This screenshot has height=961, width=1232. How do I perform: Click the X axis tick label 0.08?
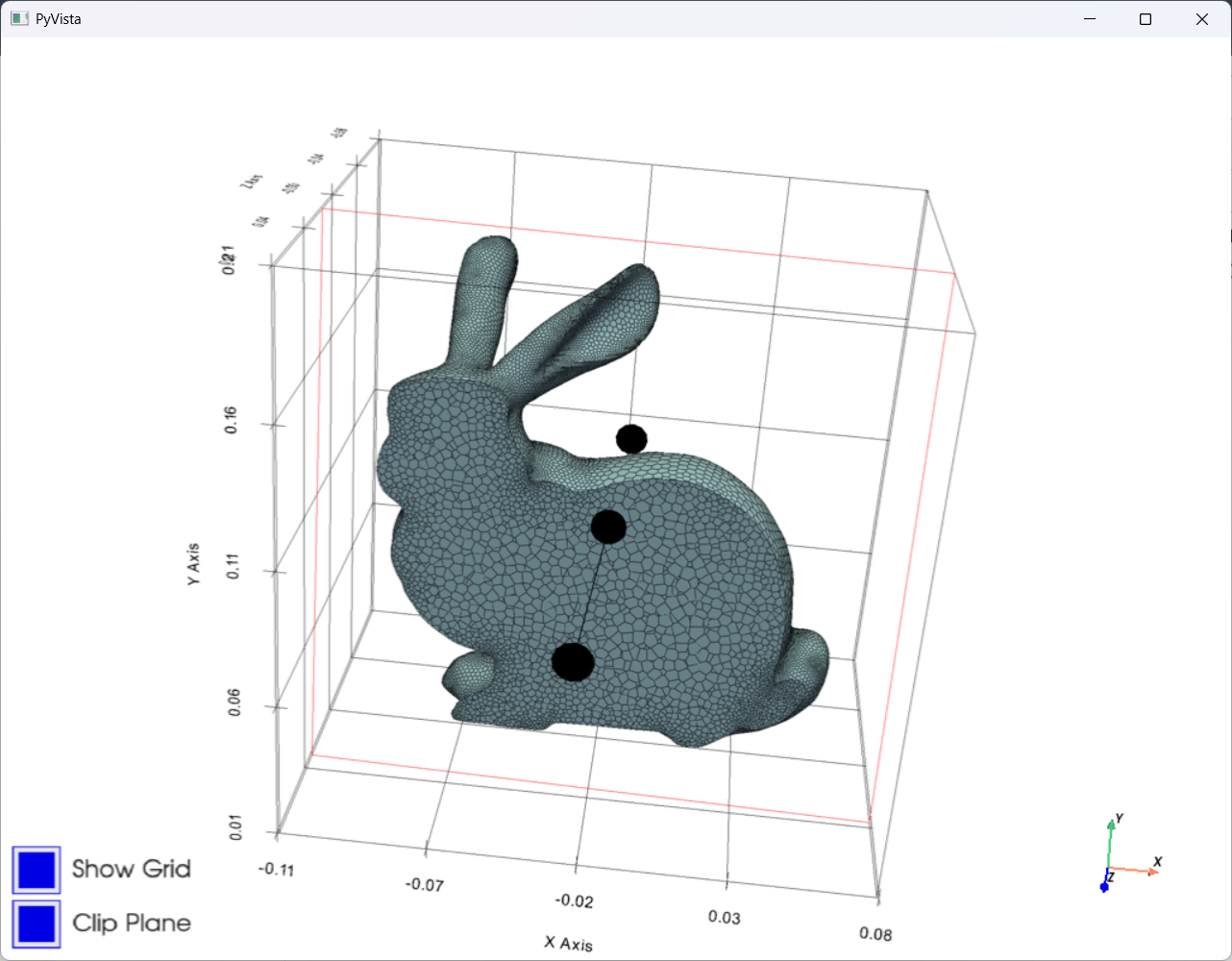click(875, 933)
